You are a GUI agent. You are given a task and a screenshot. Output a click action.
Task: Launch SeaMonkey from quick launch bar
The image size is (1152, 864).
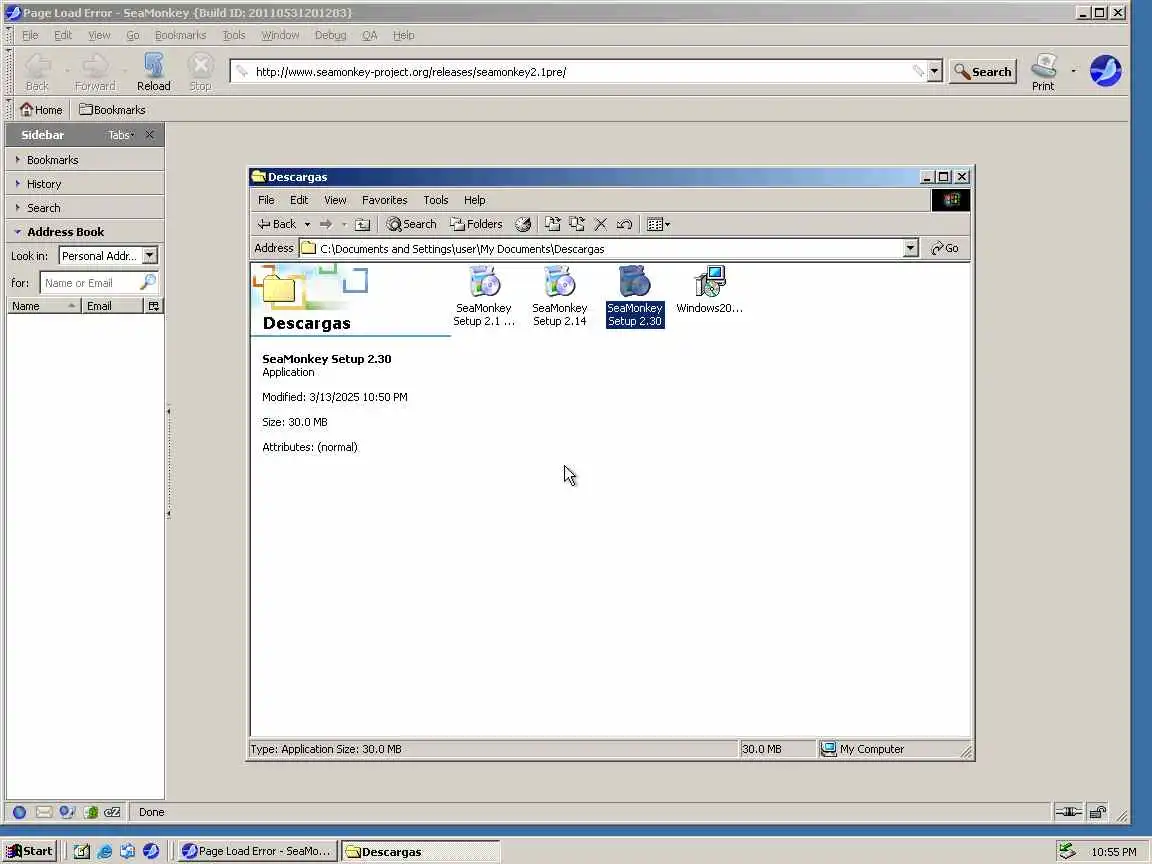(x=151, y=852)
